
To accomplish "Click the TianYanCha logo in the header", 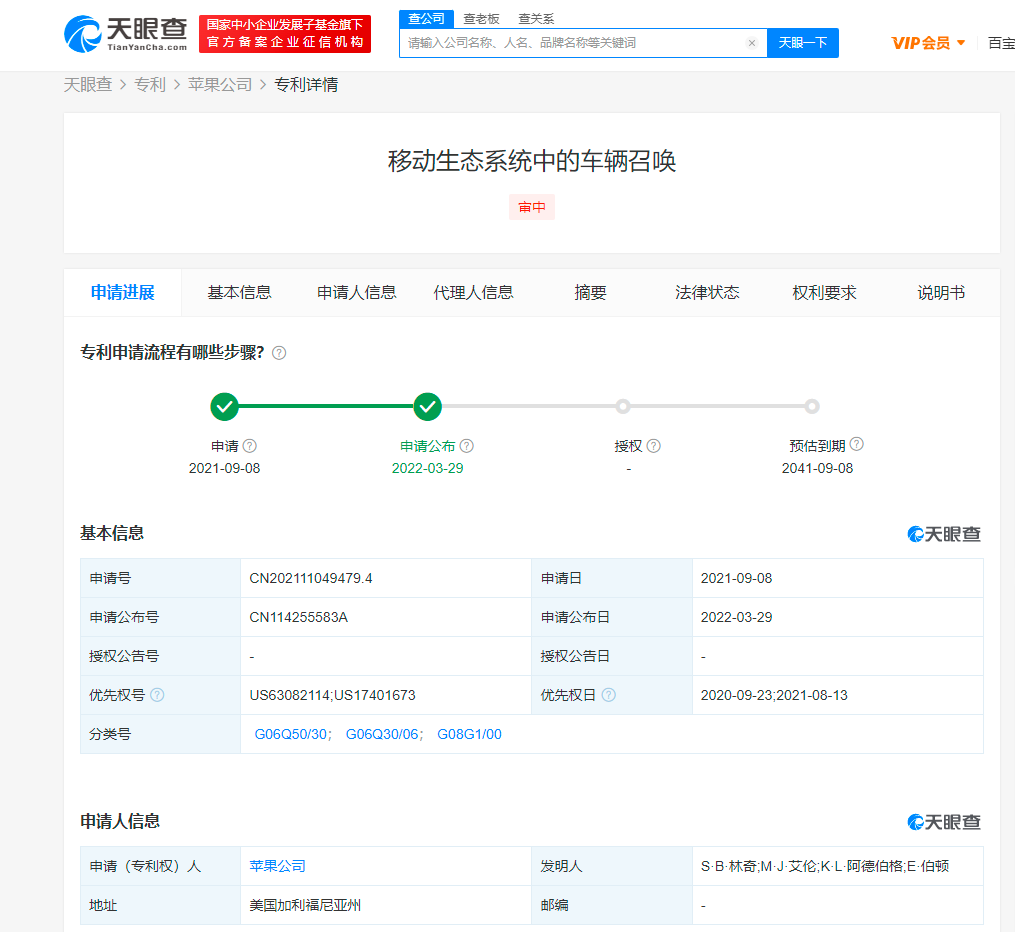I will 125,34.
